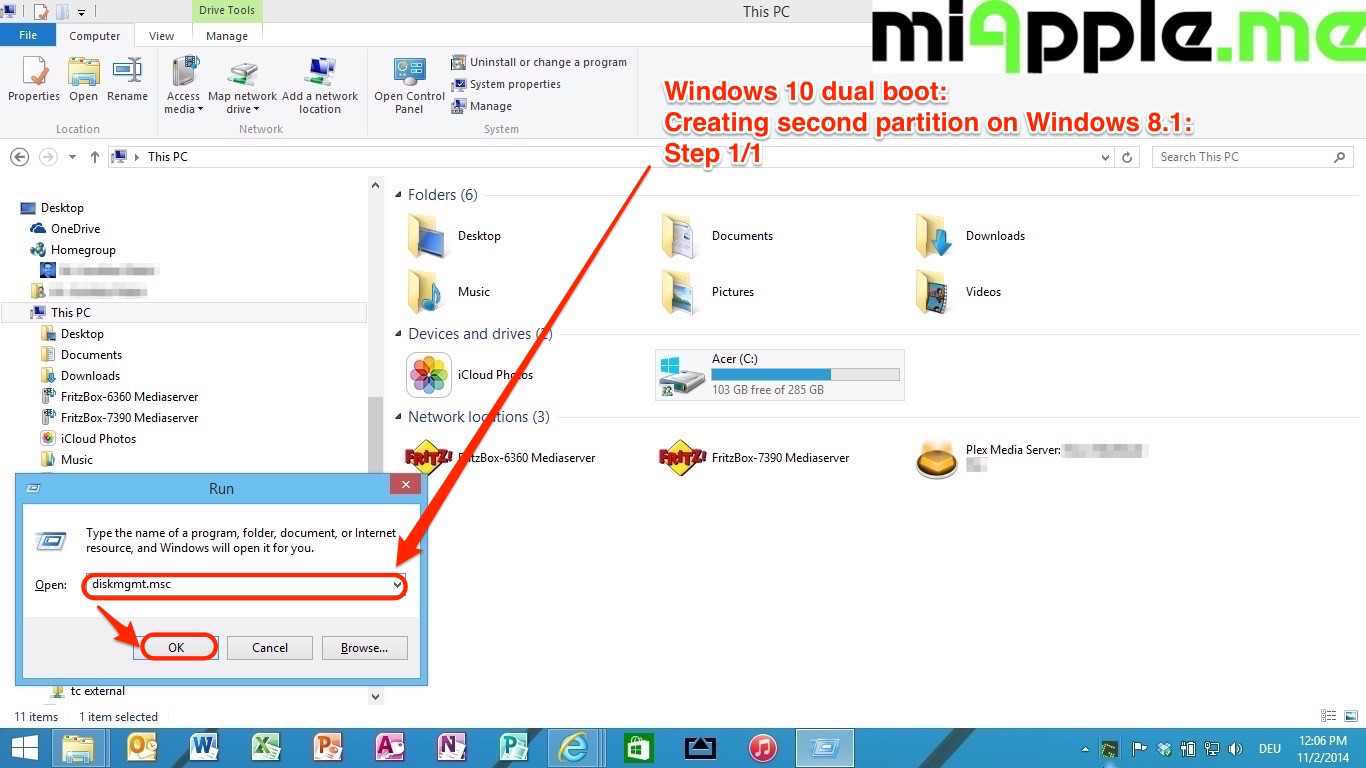Open iTunes from the taskbar

tap(763, 748)
